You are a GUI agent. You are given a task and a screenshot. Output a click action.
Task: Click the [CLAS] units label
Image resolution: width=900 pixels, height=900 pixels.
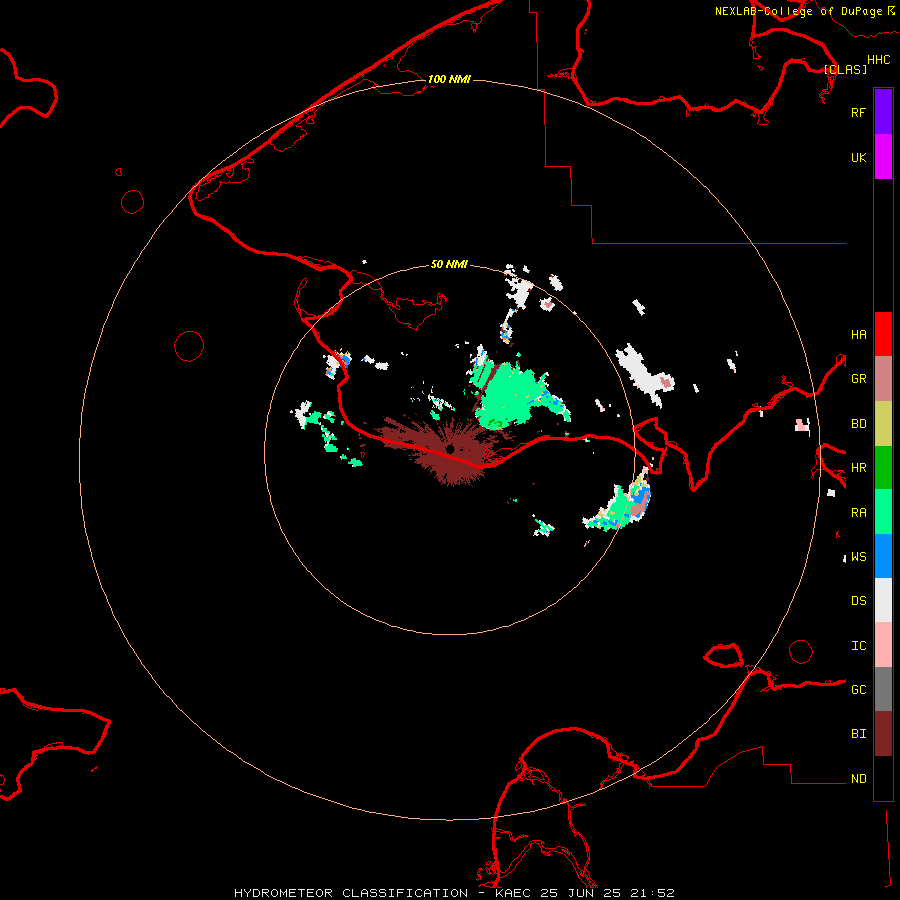click(x=845, y=69)
